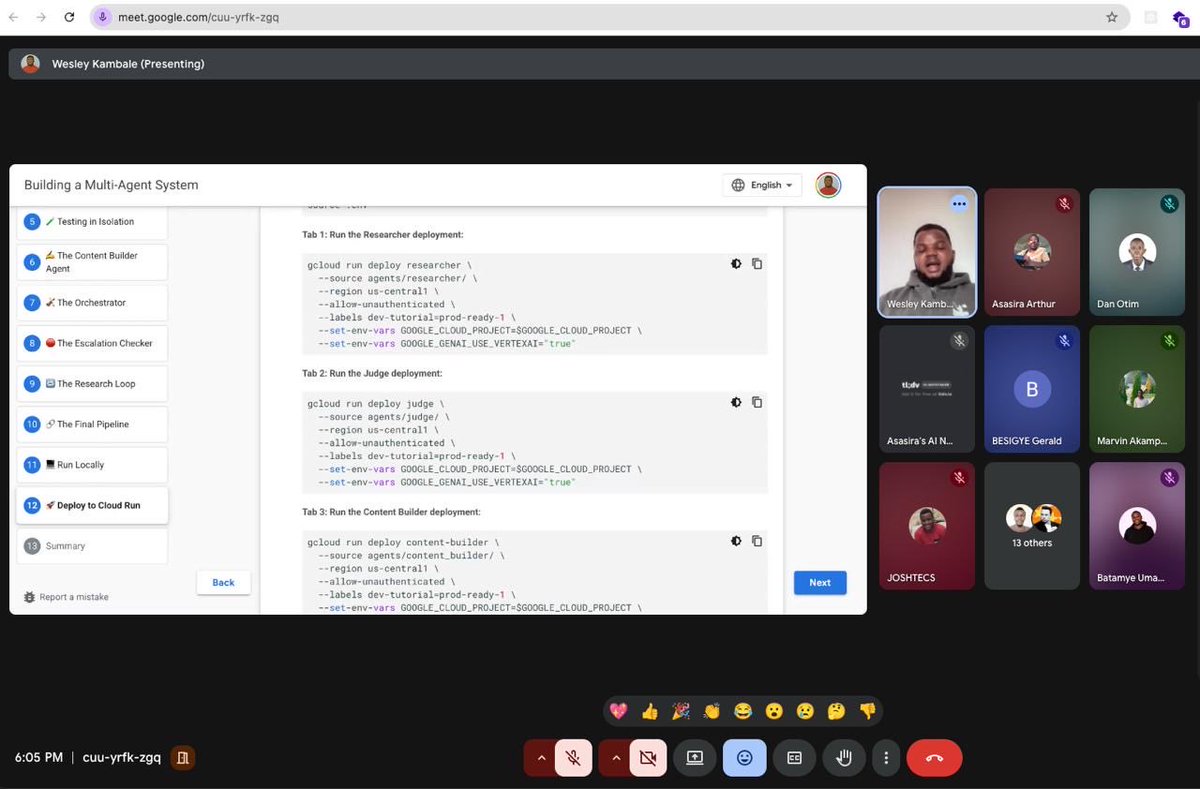
Task: Click the Next button
Action: [x=820, y=582]
